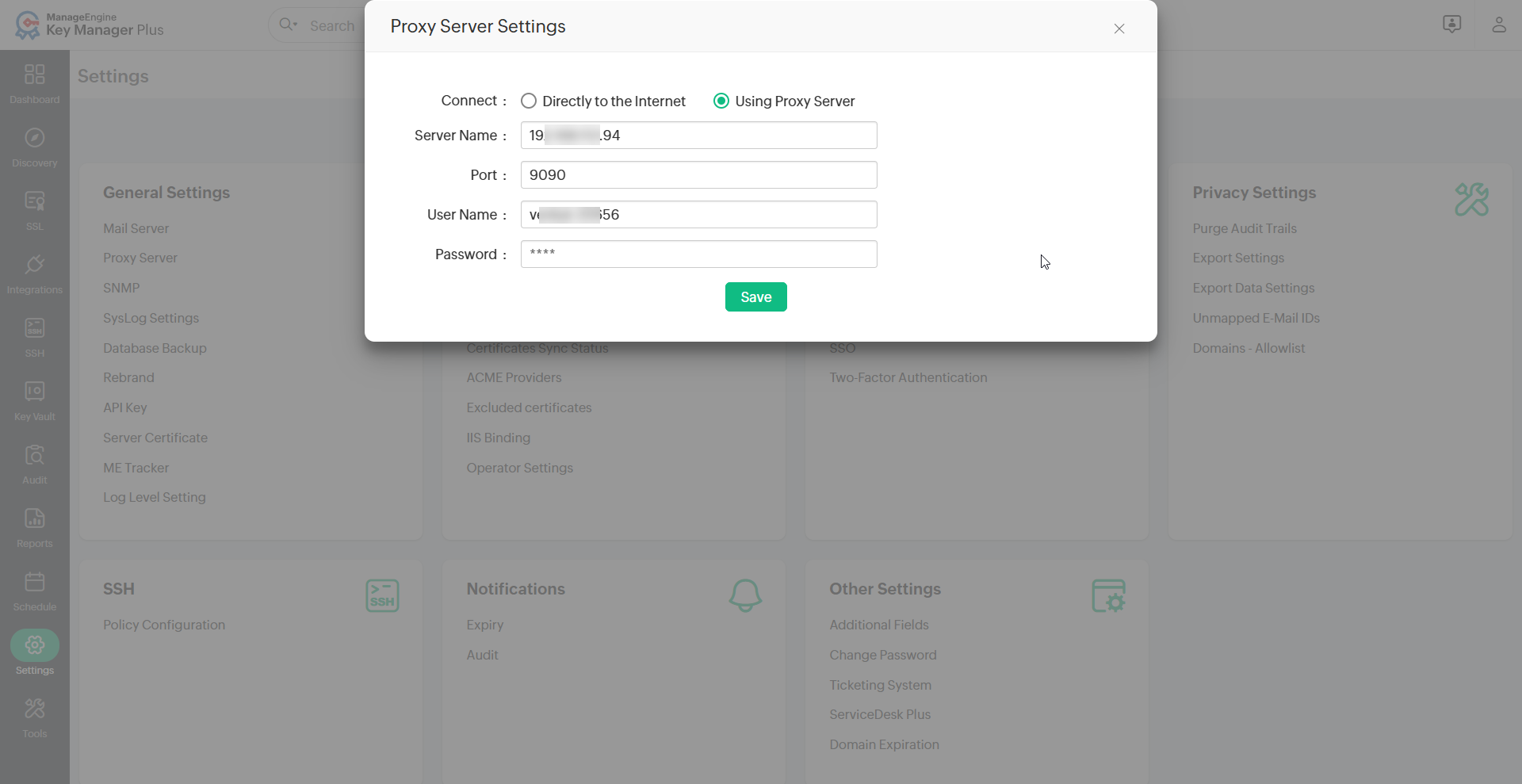Open Key Vault in sidebar
1522x784 pixels.
34,400
